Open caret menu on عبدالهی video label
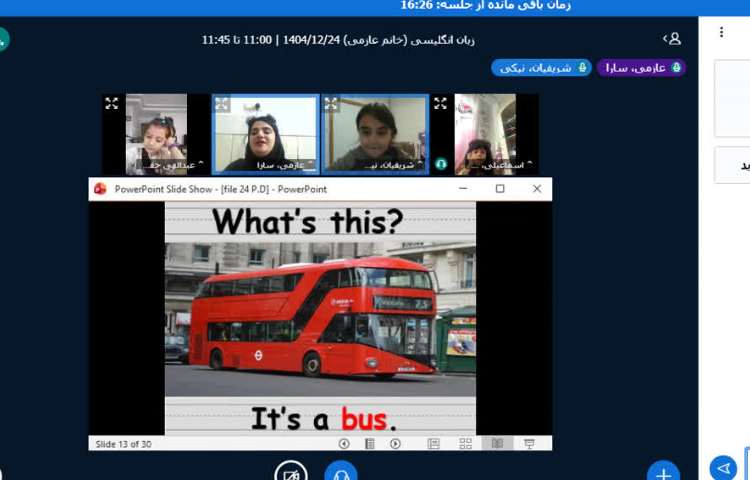The height and width of the screenshot is (480, 750). pos(201,164)
